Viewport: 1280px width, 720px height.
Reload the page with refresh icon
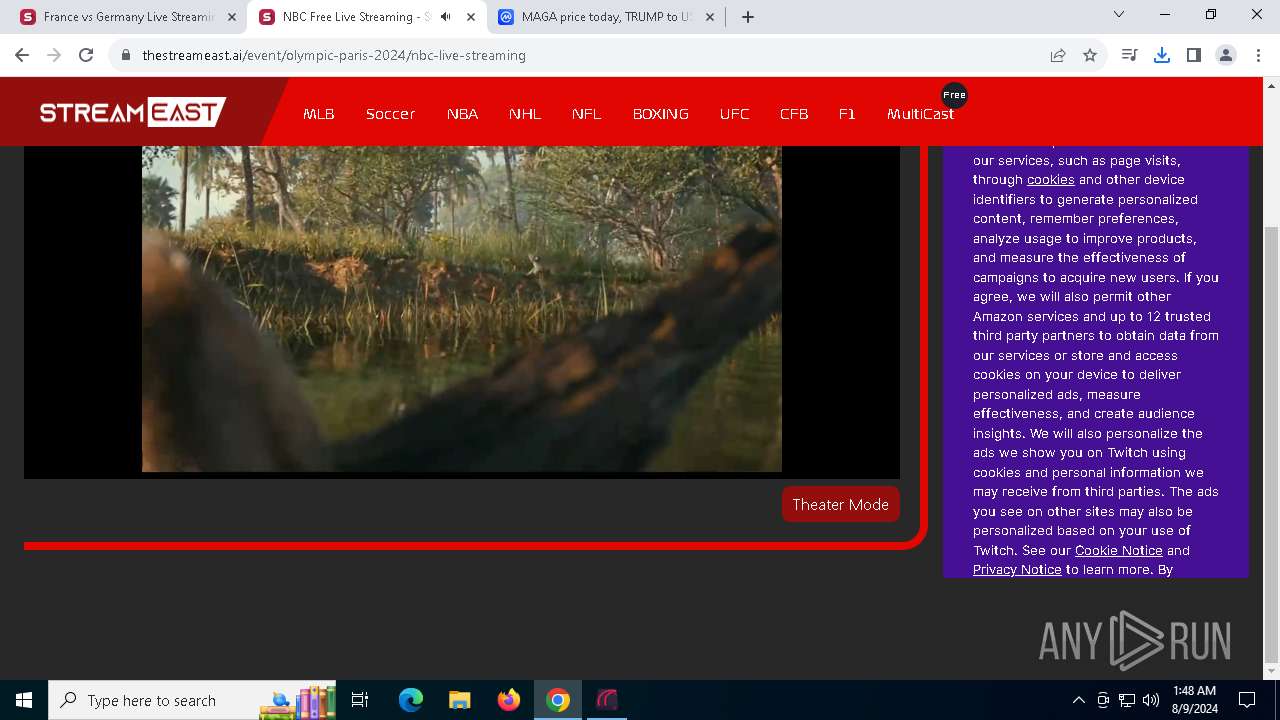pyautogui.click(x=86, y=55)
